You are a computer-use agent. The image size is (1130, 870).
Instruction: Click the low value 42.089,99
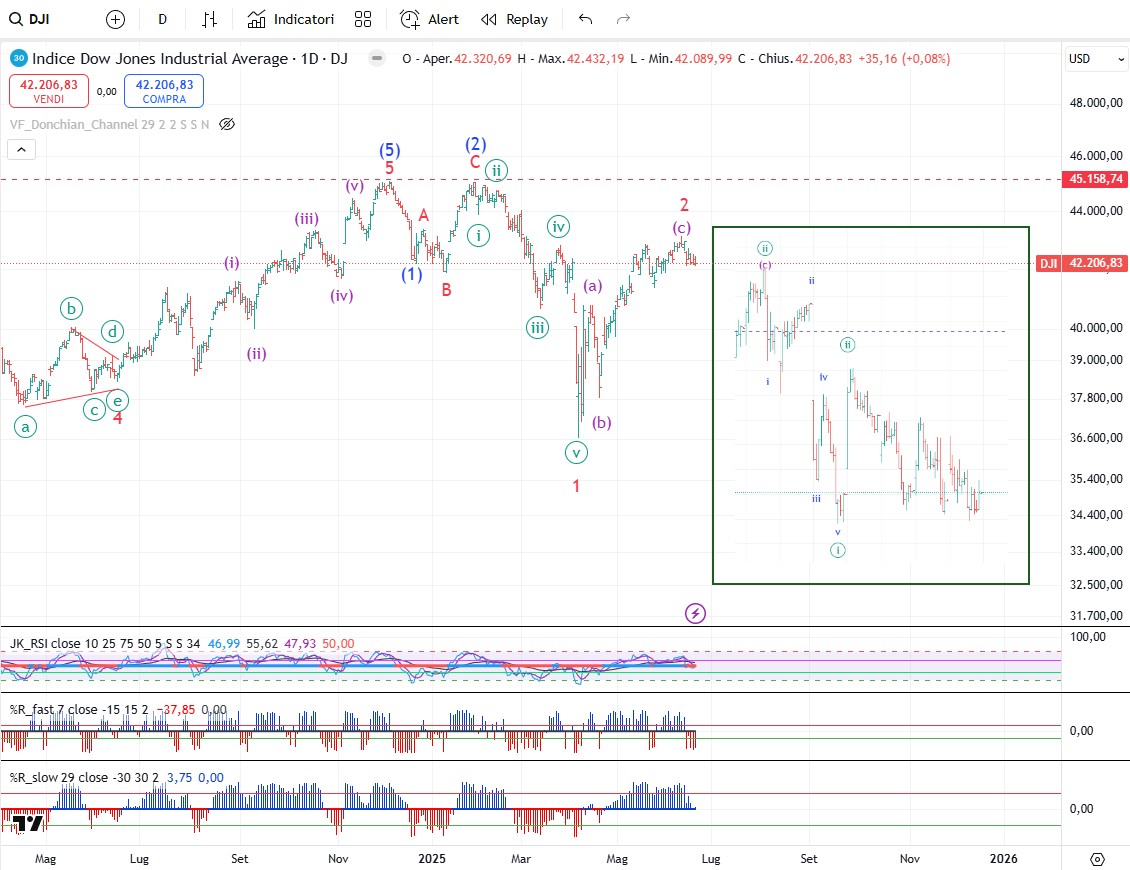pyautogui.click(x=703, y=58)
